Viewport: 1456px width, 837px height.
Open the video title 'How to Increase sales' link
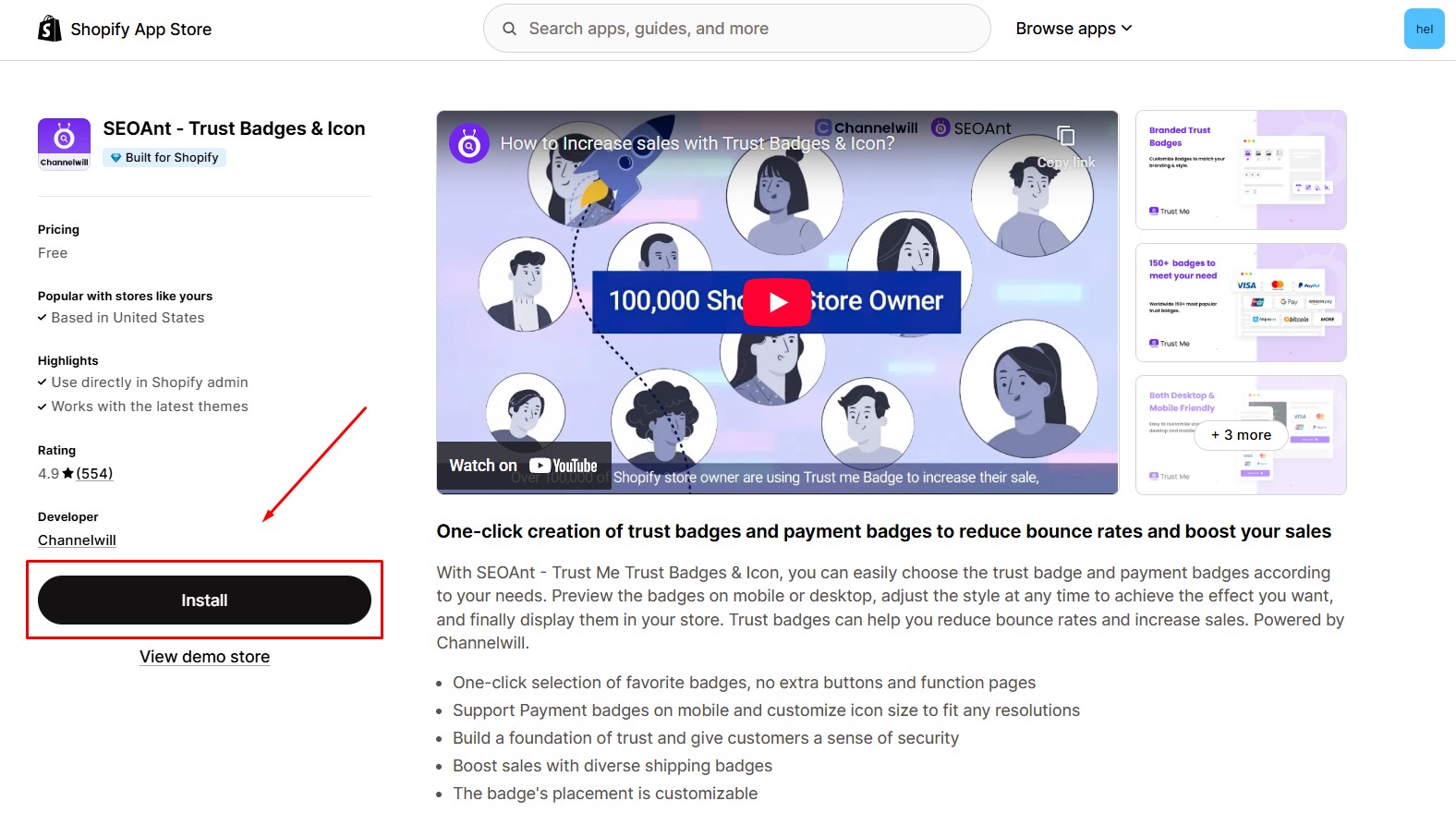[x=698, y=144]
